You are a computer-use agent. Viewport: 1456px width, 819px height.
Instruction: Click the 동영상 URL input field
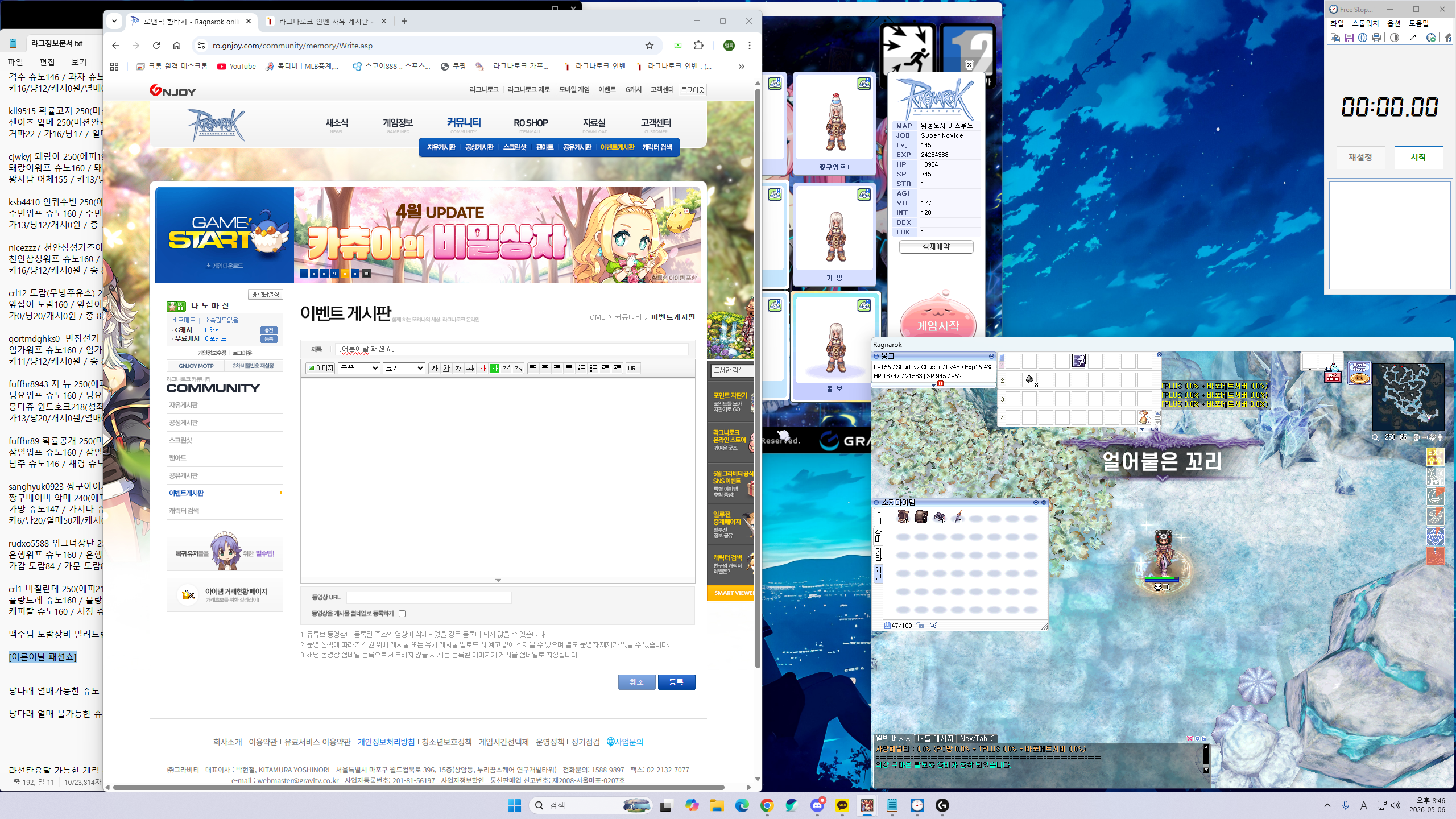429,597
